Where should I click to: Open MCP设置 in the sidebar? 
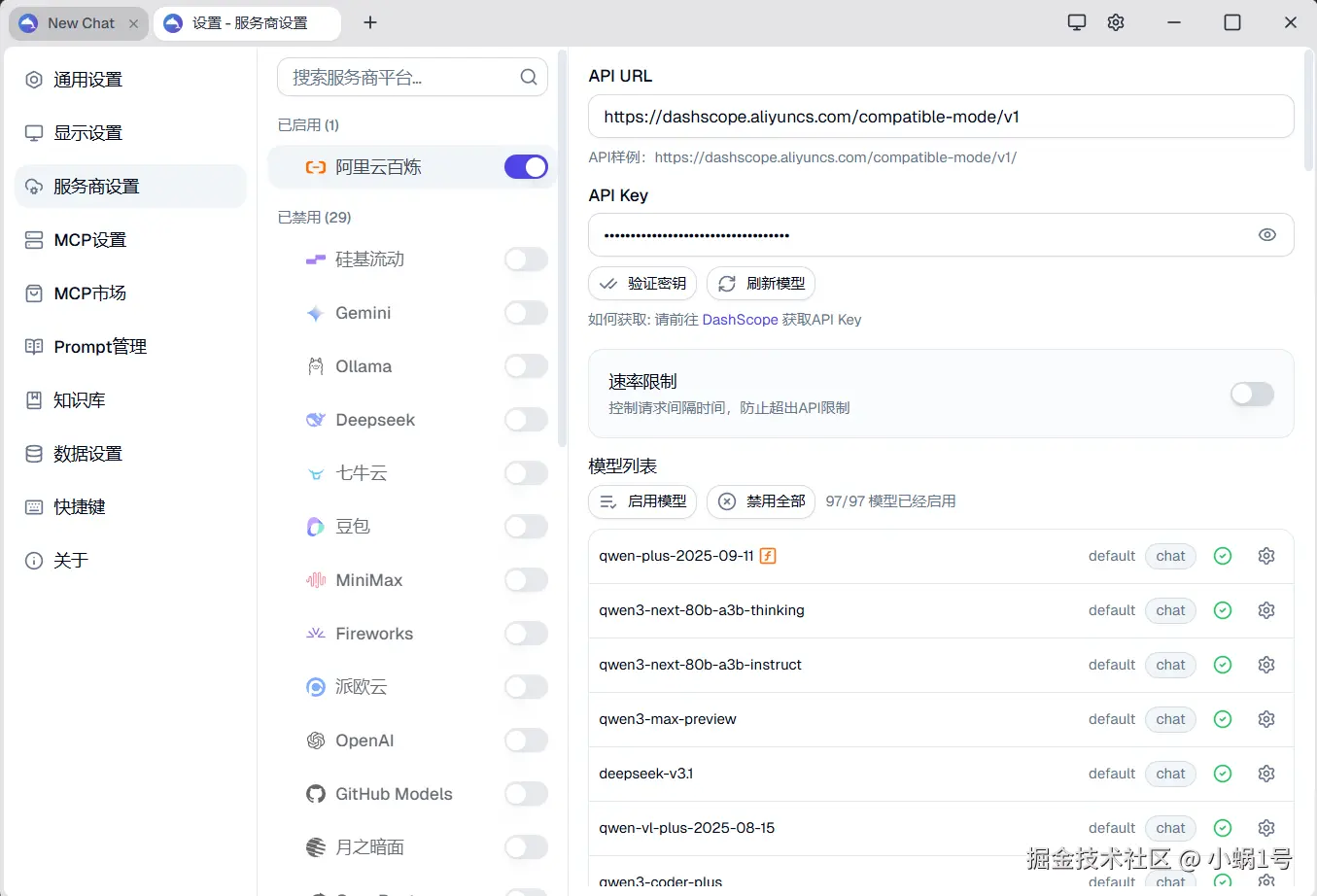point(130,240)
